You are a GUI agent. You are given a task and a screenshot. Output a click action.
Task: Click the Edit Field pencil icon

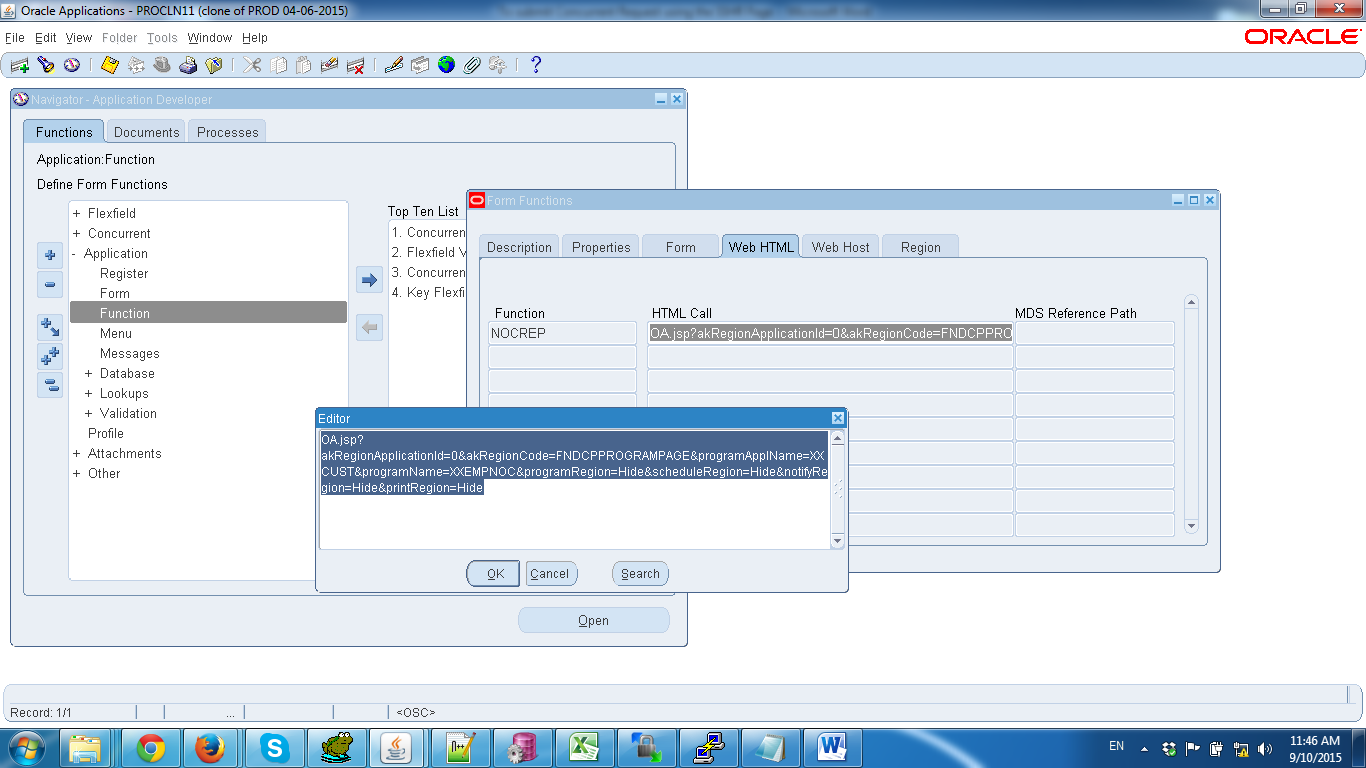click(393, 65)
